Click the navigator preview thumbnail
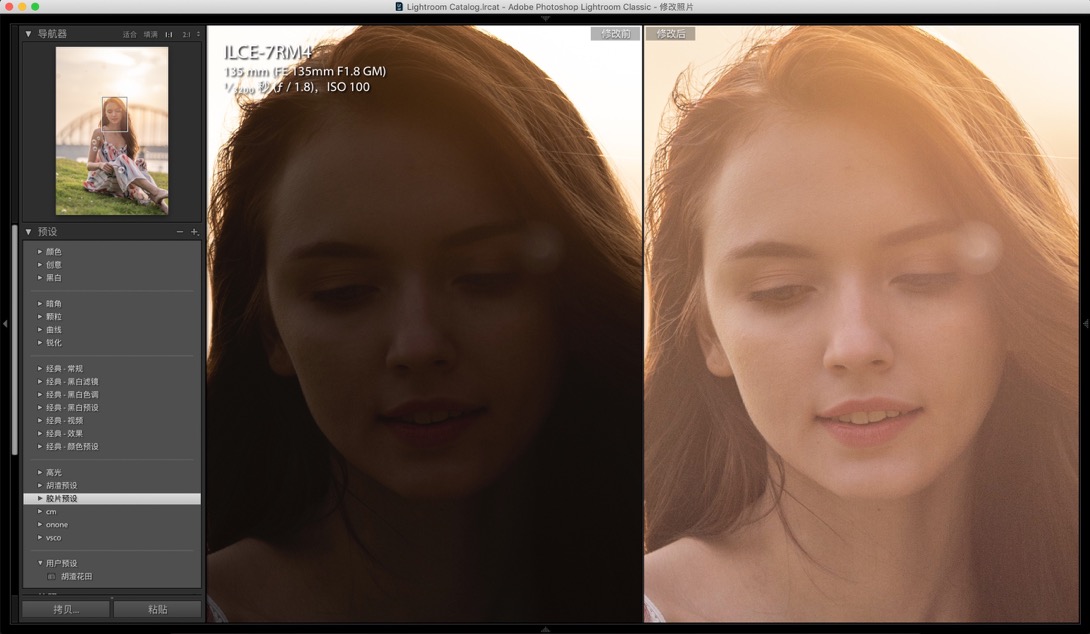Image resolution: width=1090 pixels, height=634 pixels. point(112,131)
